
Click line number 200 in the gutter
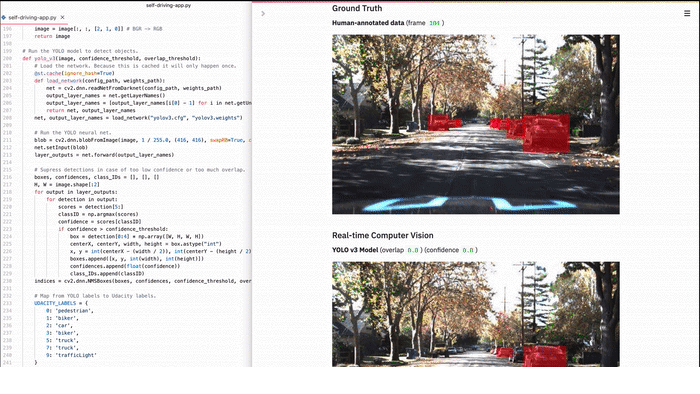click(7, 58)
